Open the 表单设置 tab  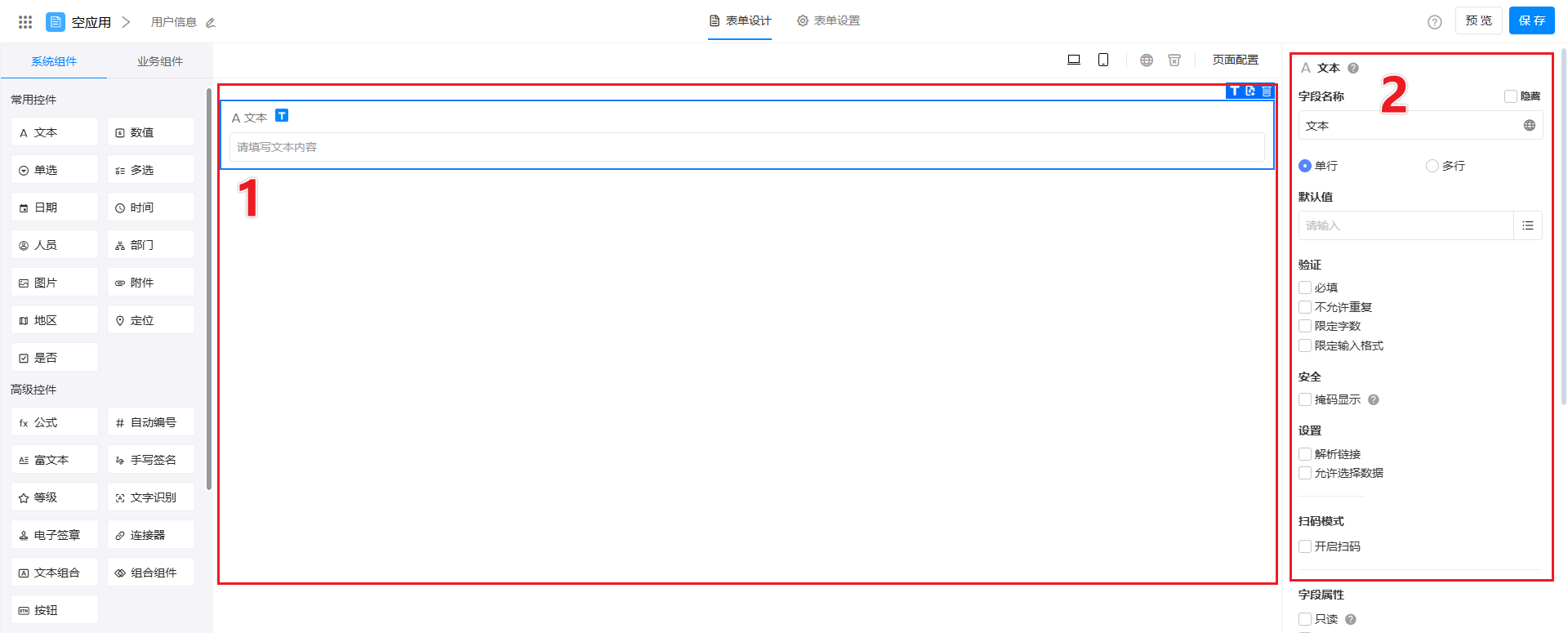coord(828,20)
